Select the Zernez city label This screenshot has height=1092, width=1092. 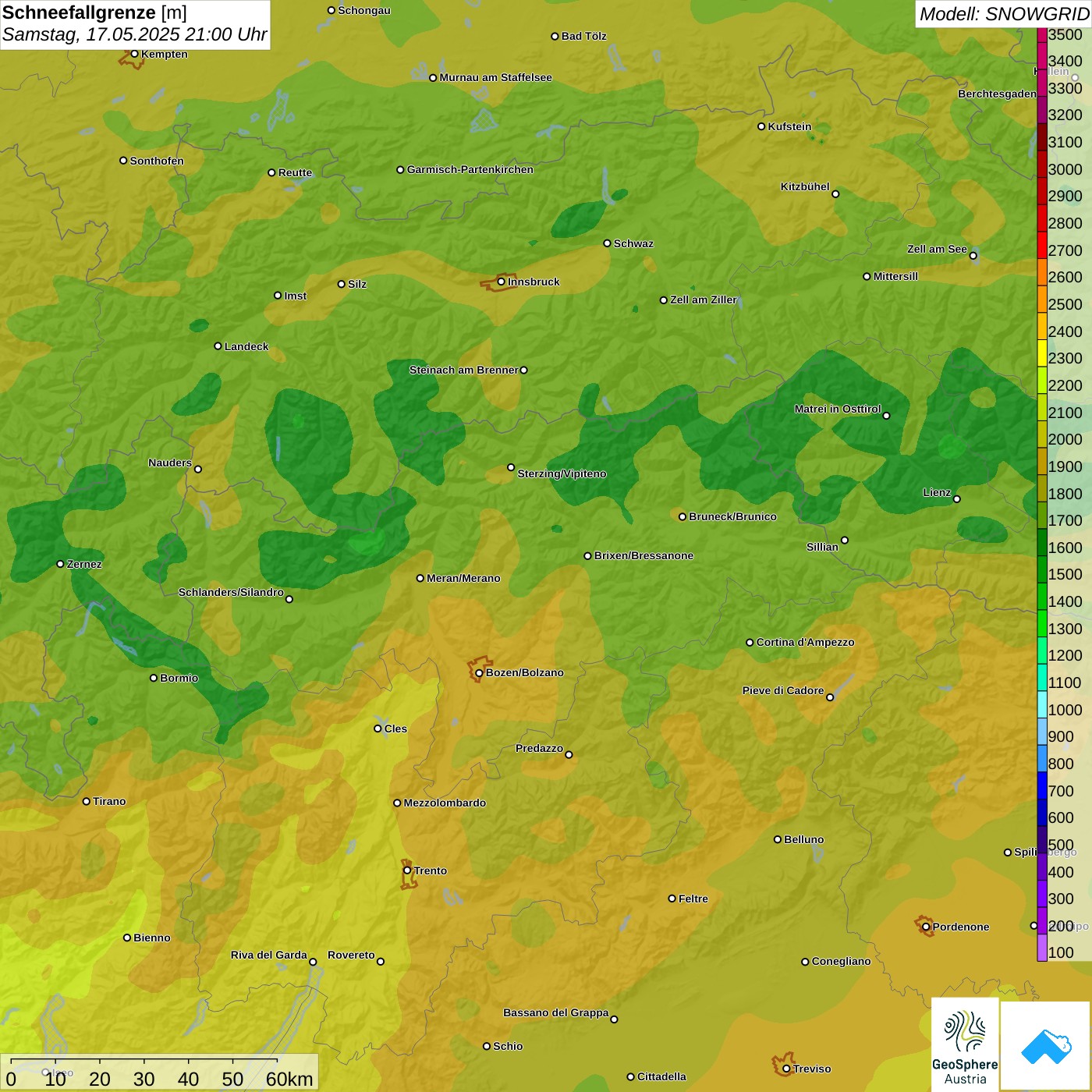(84, 564)
